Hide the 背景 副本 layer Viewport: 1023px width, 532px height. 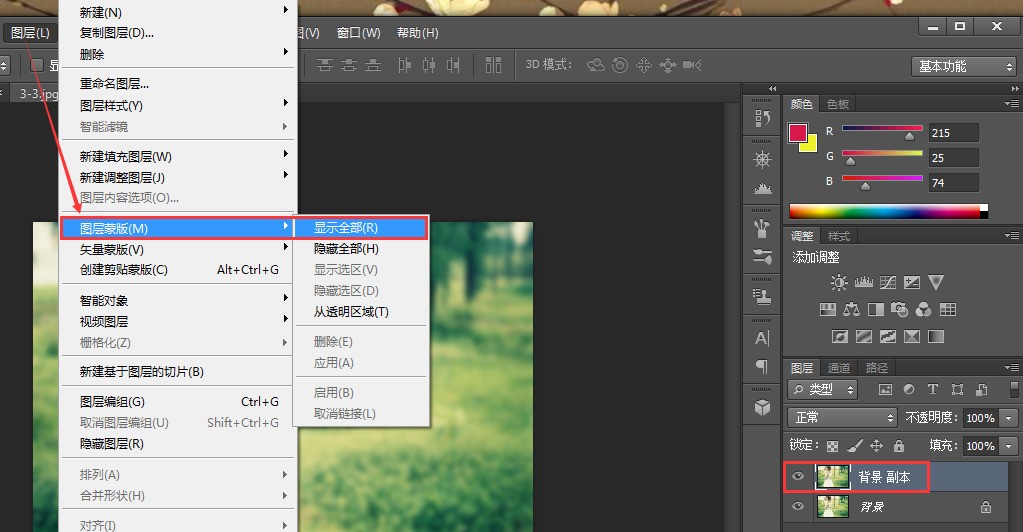click(x=798, y=477)
